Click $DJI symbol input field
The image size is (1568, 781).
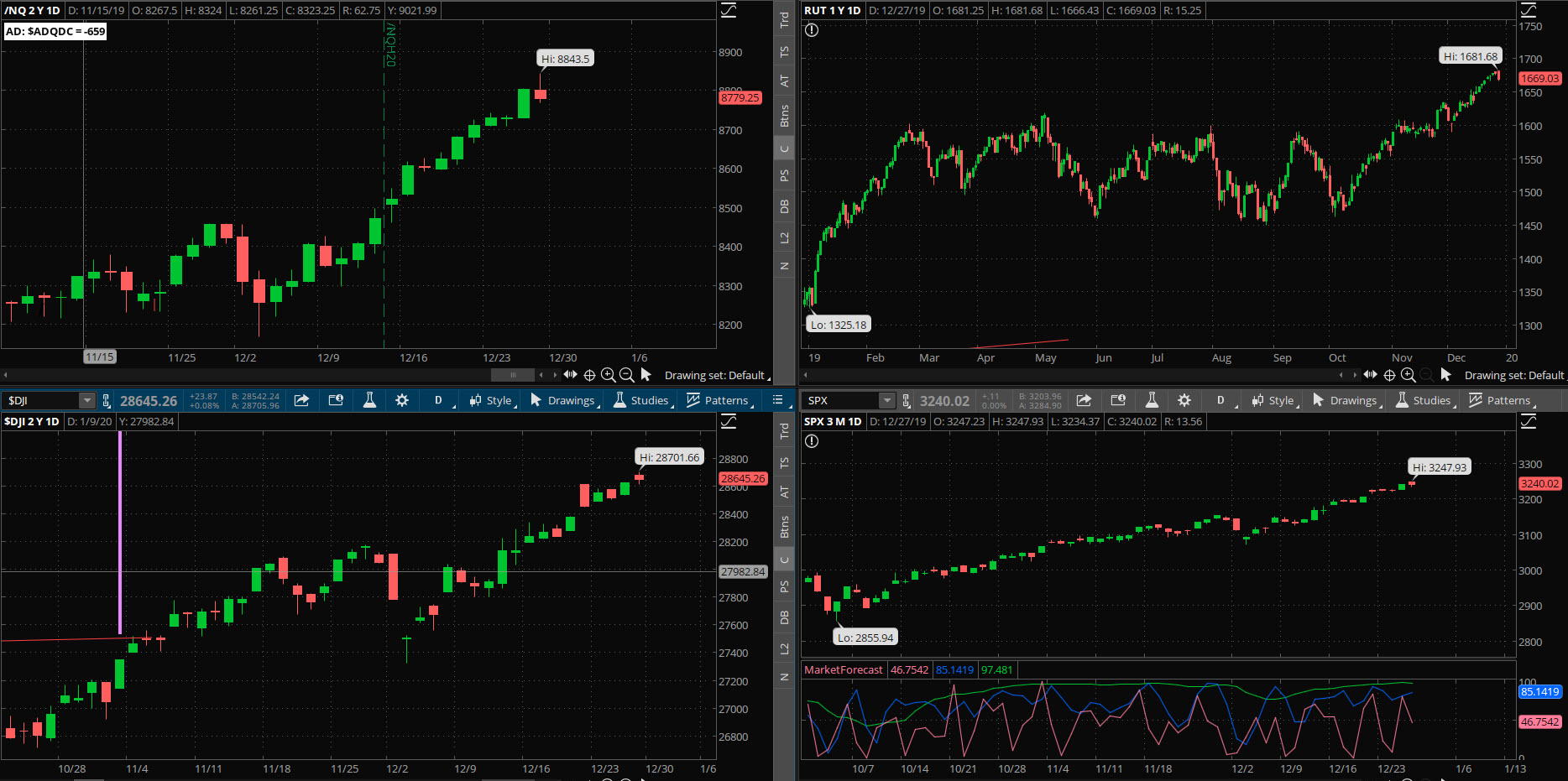(x=42, y=401)
